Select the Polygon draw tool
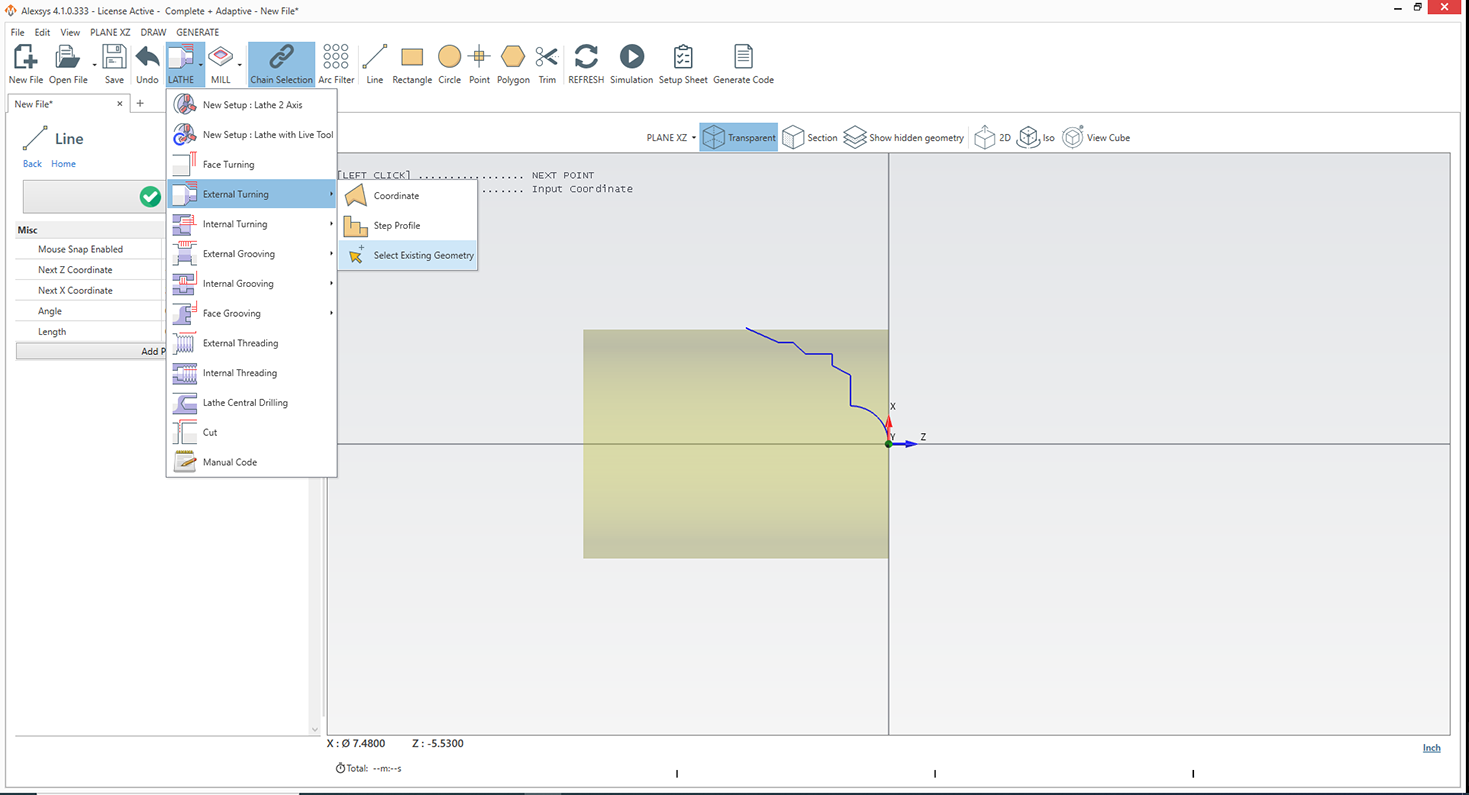This screenshot has height=795, width=1469. (x=513, y=57)
